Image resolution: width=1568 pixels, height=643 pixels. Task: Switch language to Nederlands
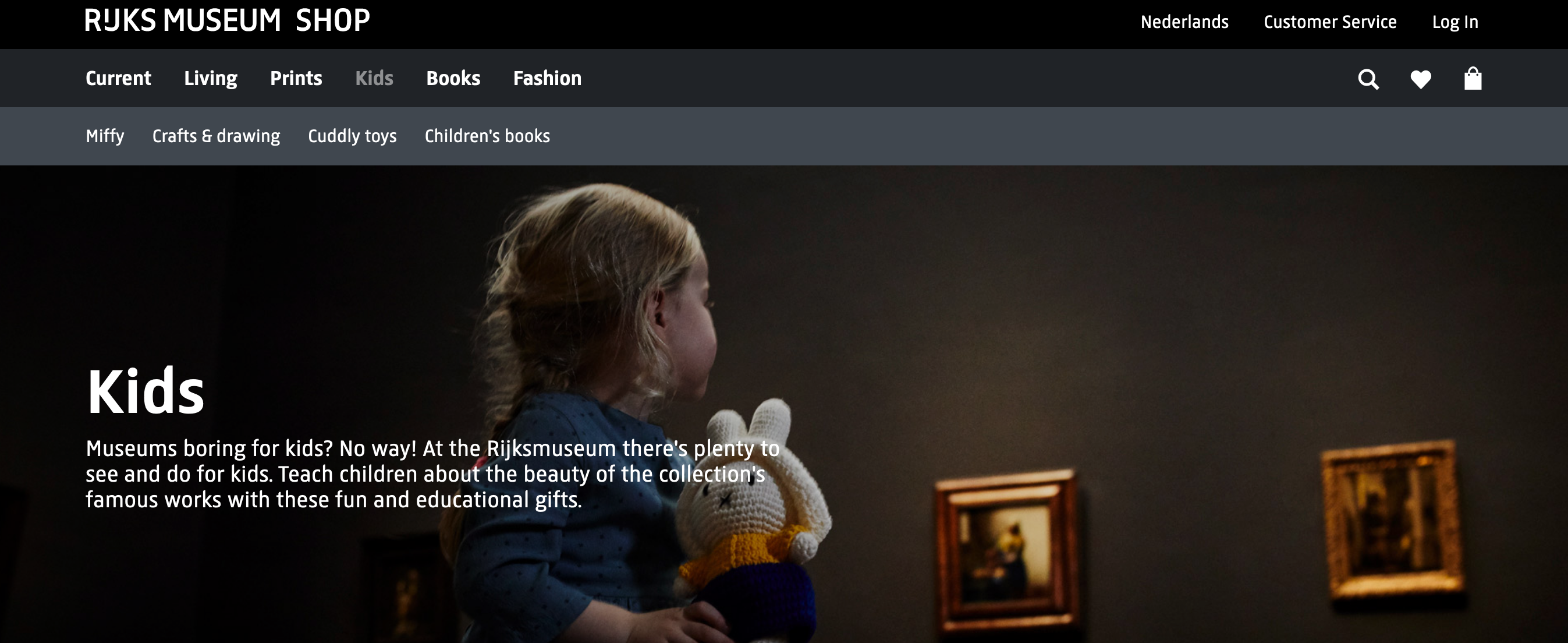tap(1184, 22)
